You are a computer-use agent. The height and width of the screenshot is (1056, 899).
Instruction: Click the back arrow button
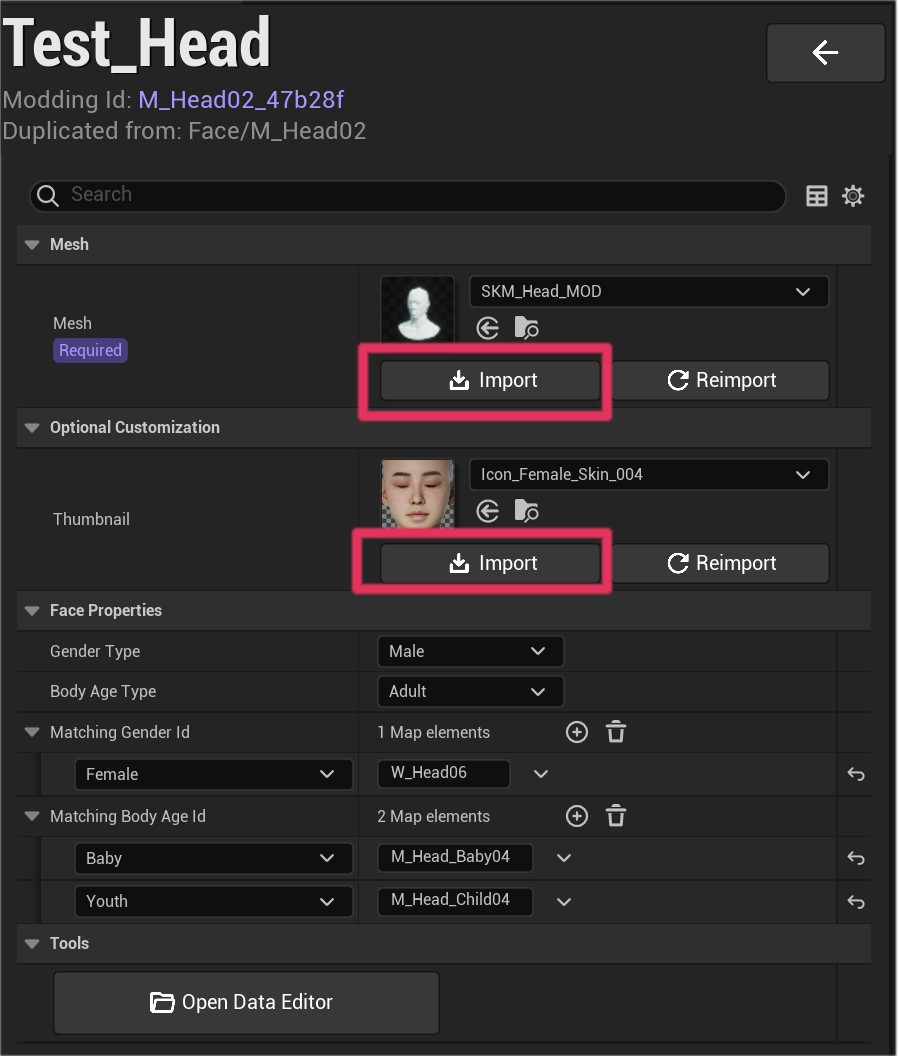[x=825, y=53]
